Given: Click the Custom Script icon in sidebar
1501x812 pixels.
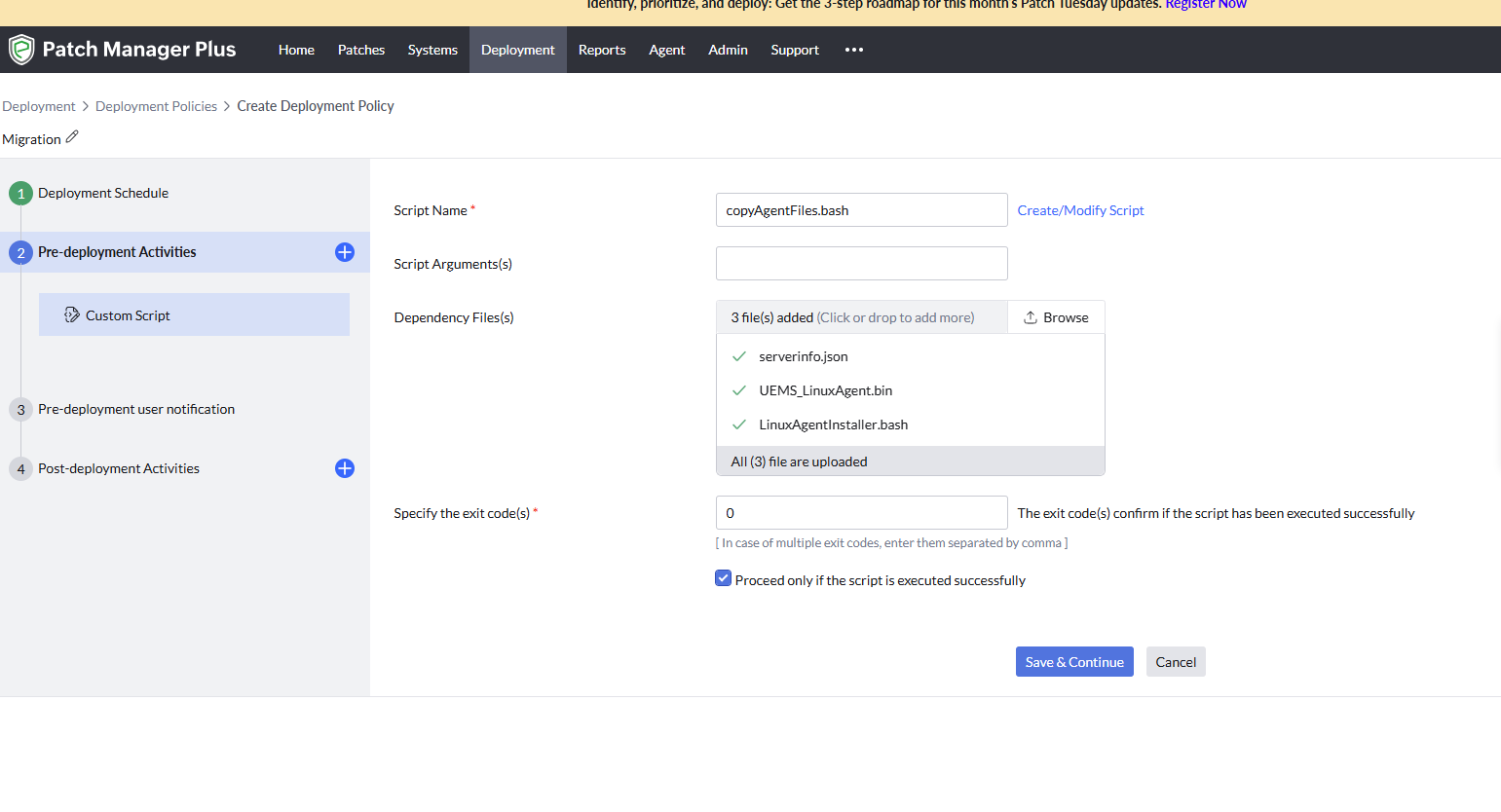Looking at the screenshot, I should tap(72, 314).
